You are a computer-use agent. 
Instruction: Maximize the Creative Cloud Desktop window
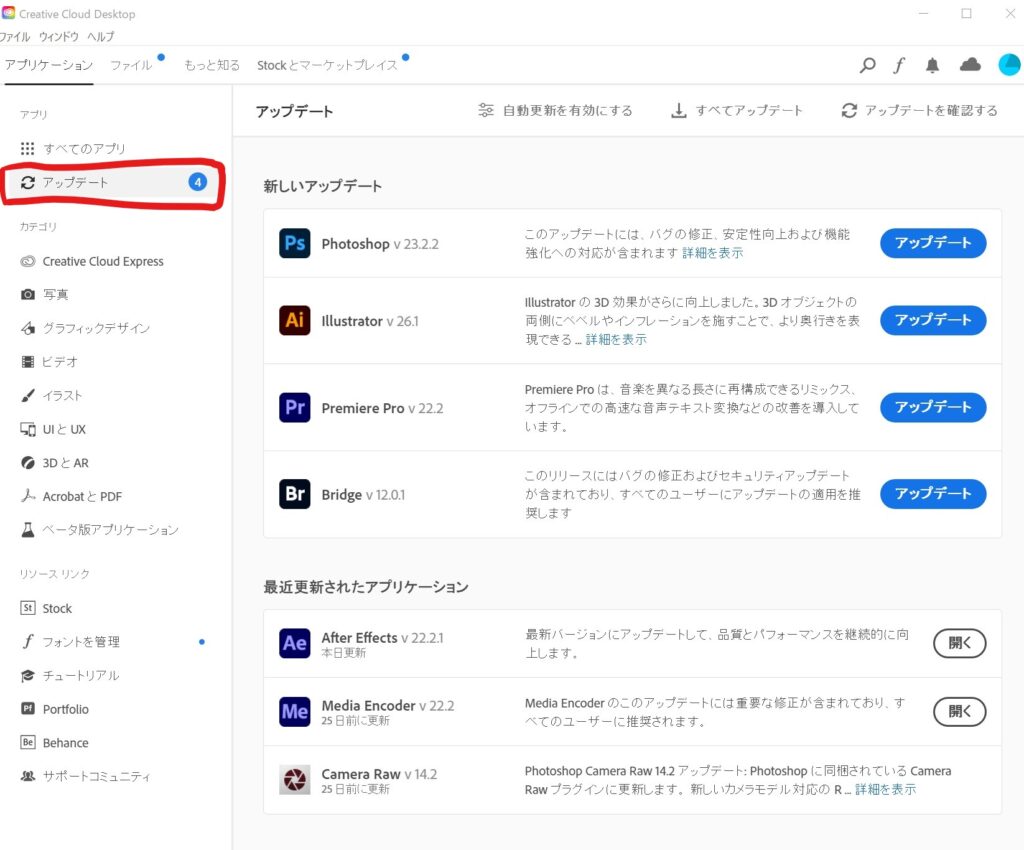(967, 13)
